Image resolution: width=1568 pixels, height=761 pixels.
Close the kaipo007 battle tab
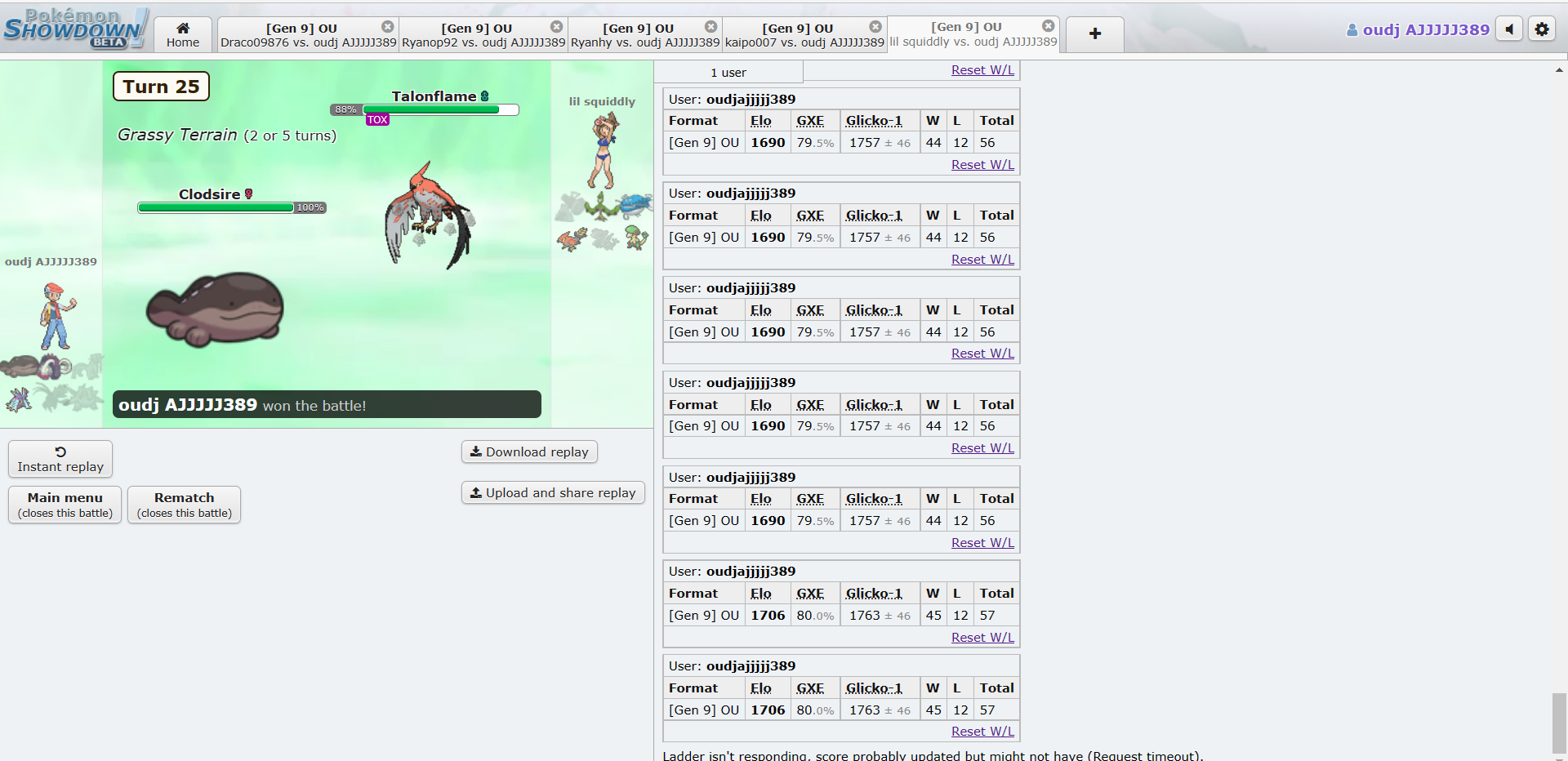(x=875, y=27)
